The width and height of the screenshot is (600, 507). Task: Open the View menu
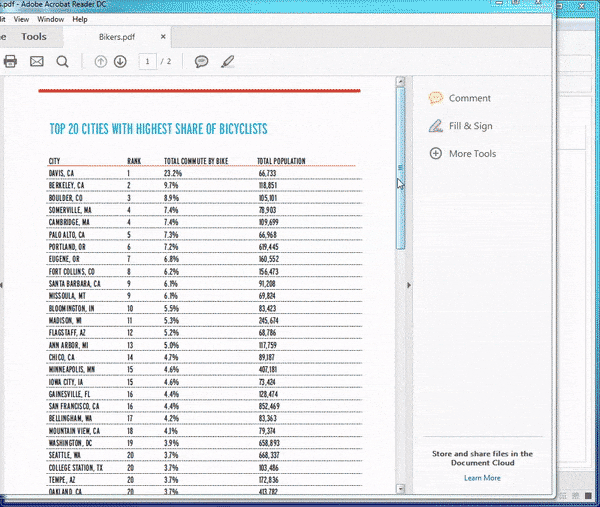[x=20, y=19]
